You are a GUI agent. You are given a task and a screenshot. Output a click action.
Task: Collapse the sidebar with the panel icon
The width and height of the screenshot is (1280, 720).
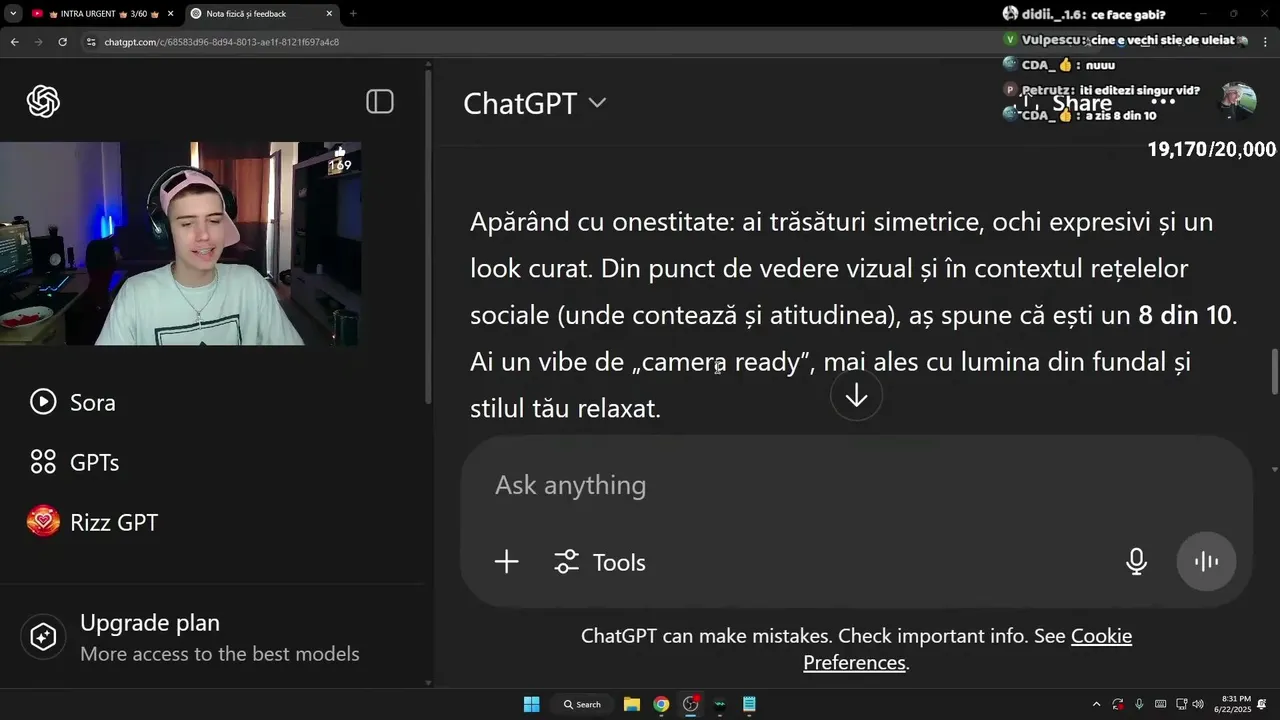(x=380, y=101)
